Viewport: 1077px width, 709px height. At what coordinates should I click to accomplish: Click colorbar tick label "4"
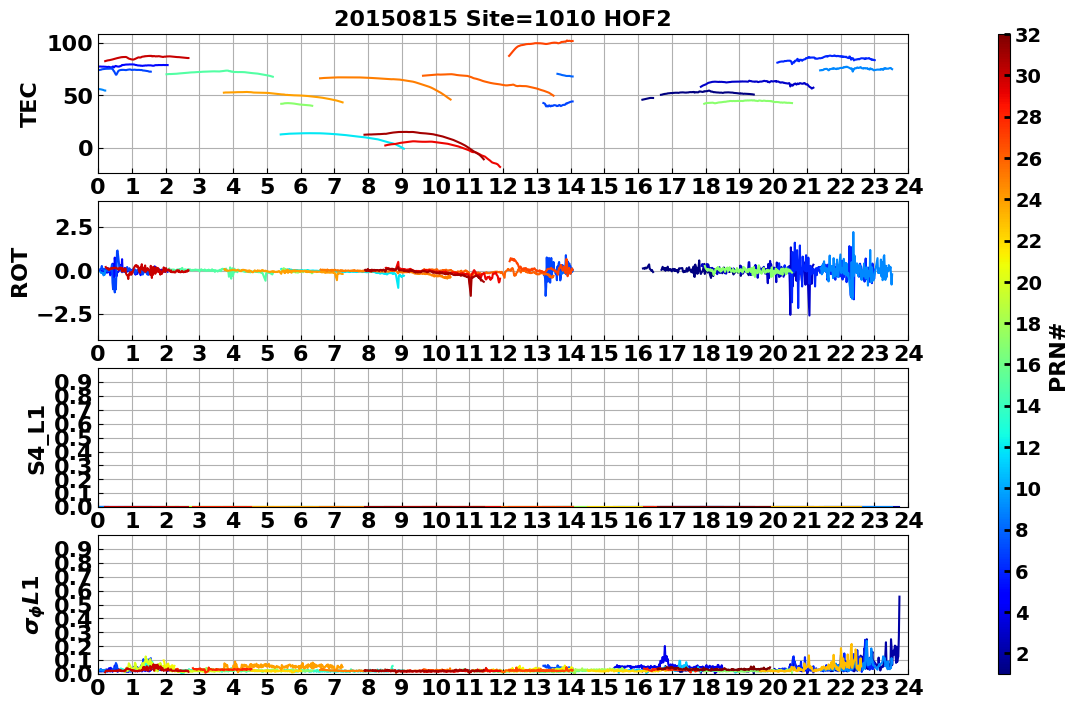click(1022, 612)
